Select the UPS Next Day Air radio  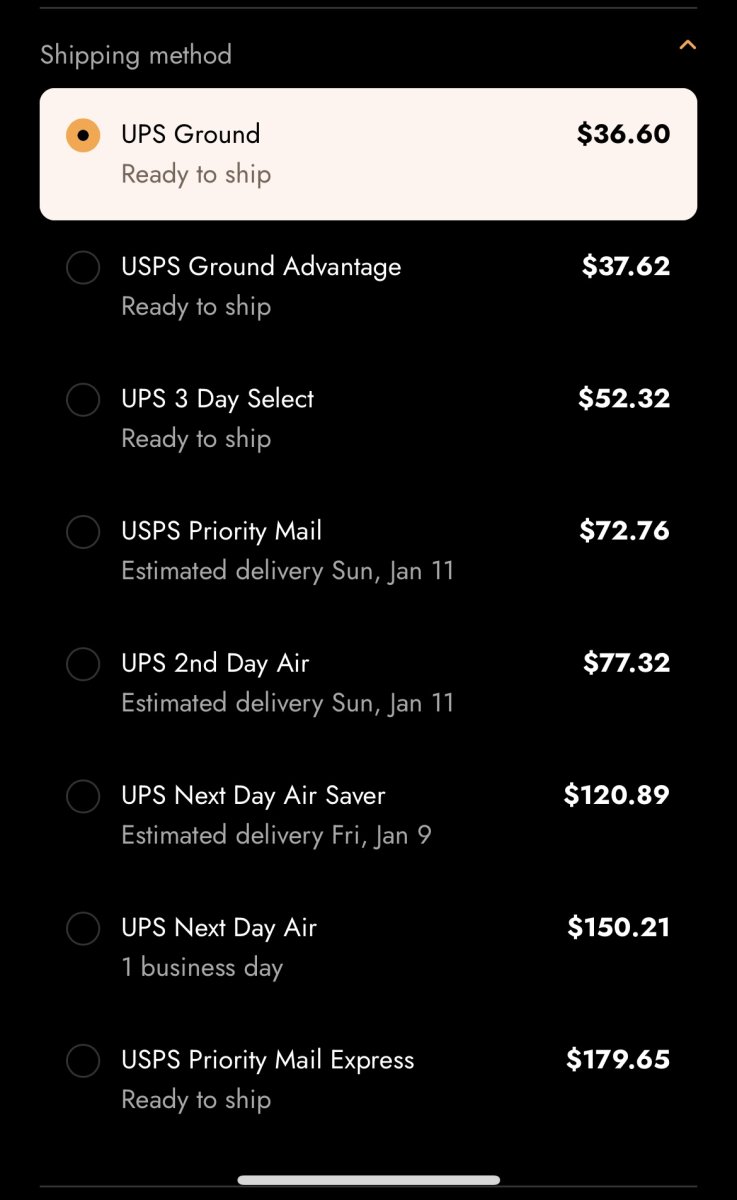coord(83,929)
